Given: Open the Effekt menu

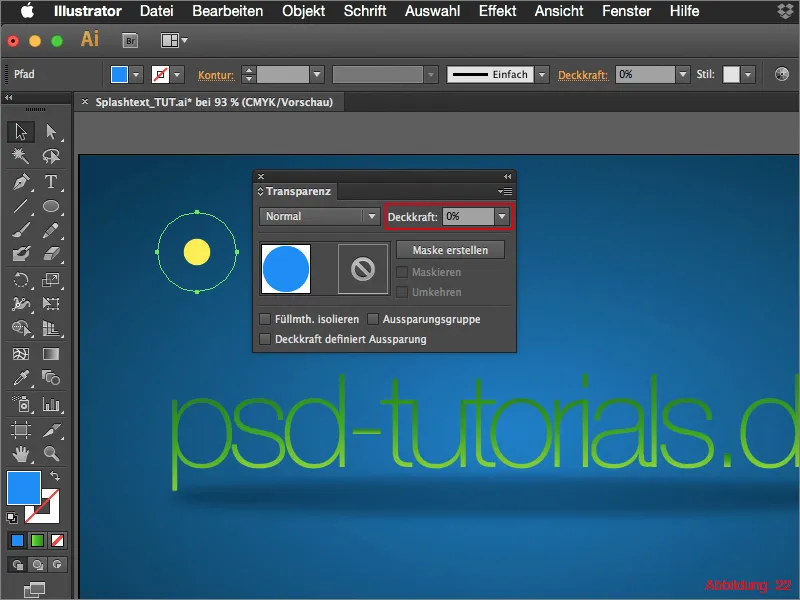Looking at the screenshot, I should pyautogui.click(x=497, y=11).
